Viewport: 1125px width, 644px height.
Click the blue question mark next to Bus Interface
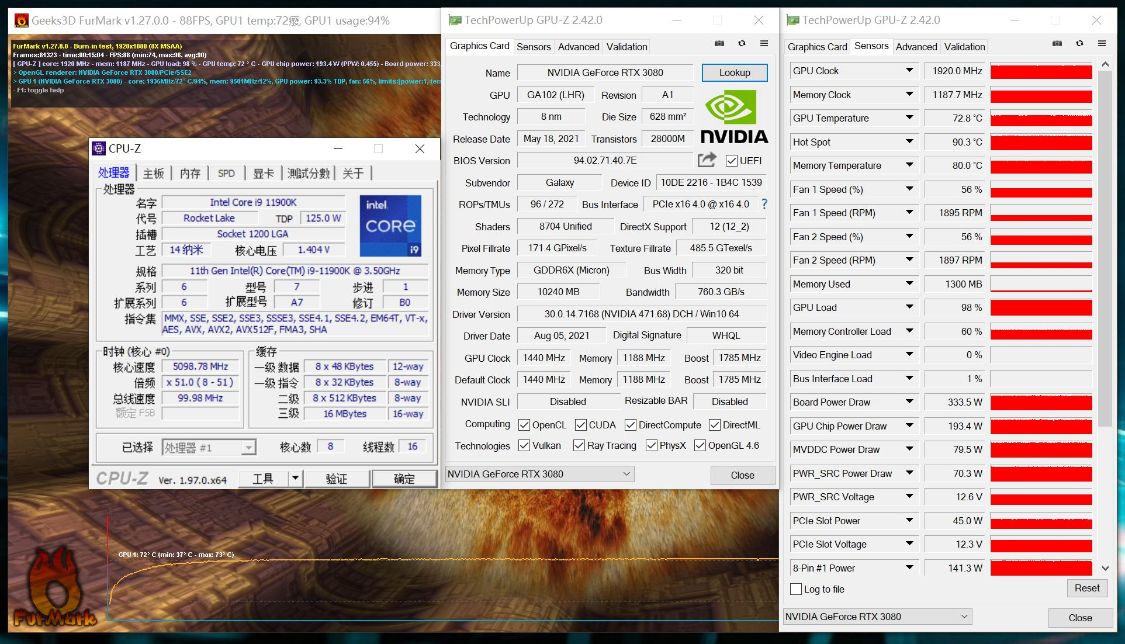click(x=764, y=204)
